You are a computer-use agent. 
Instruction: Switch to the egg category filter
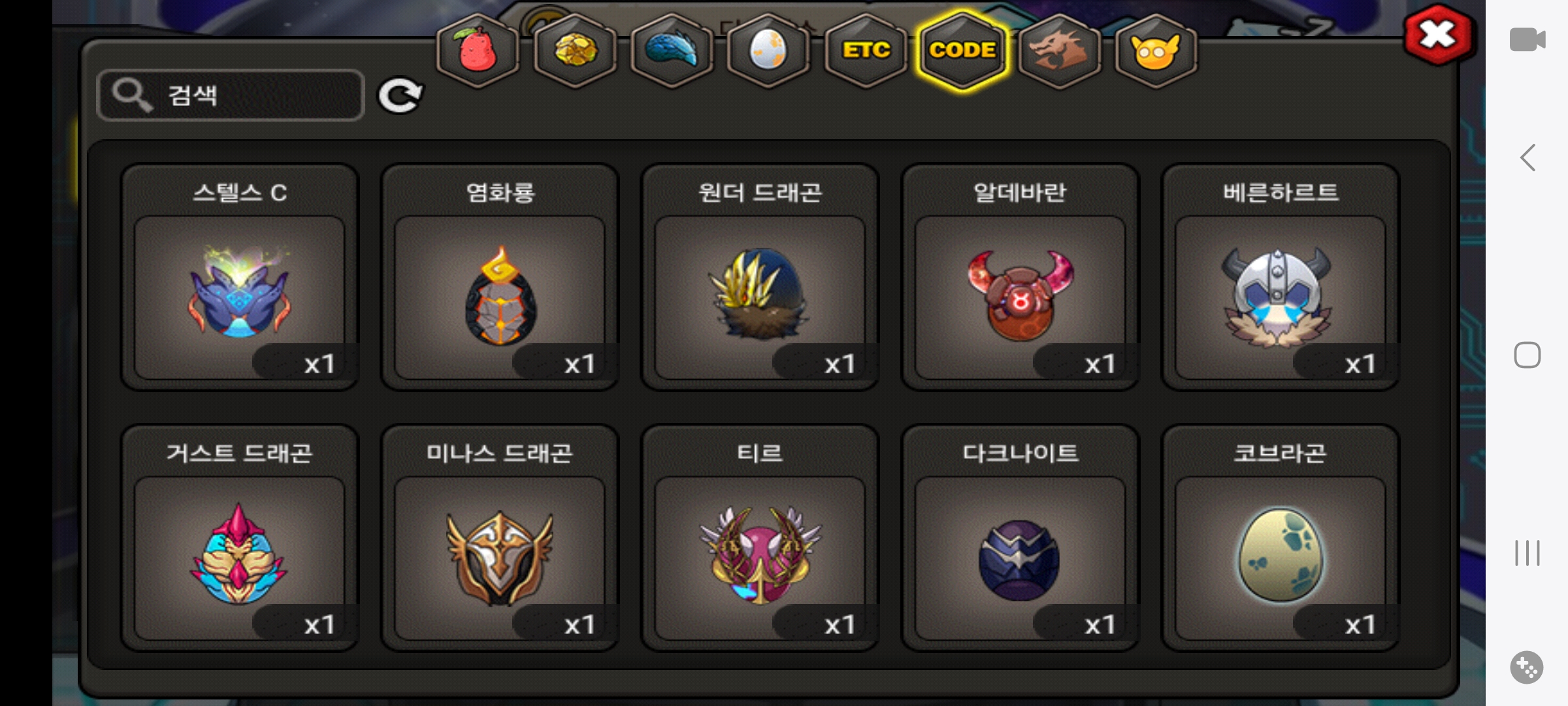(x=768, y=51)
